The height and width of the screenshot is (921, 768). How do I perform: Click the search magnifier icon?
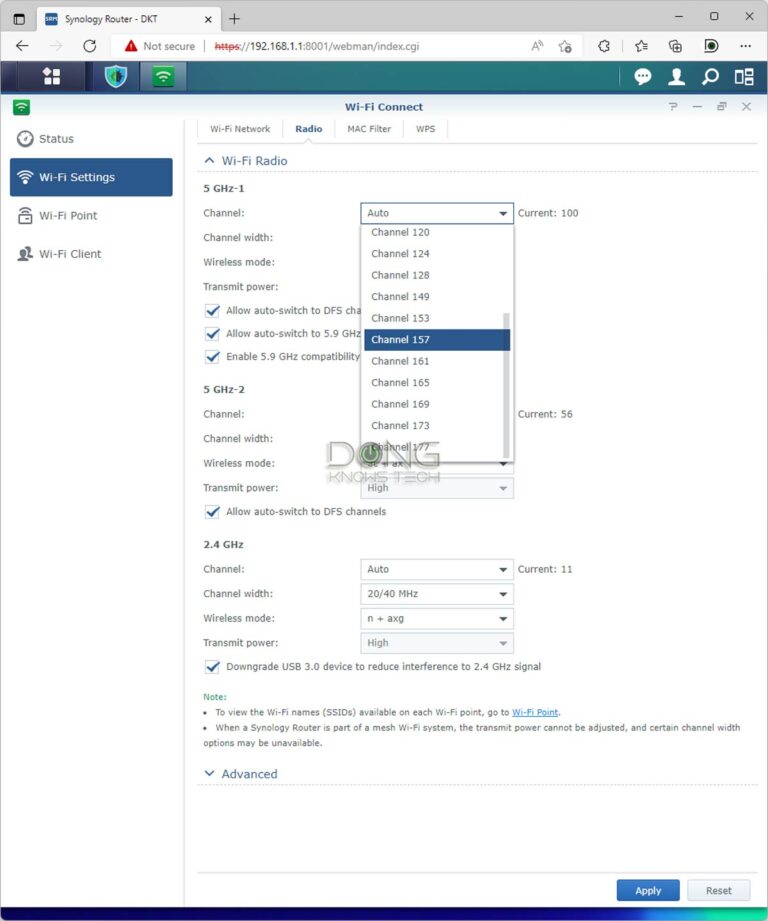(710, 77)
